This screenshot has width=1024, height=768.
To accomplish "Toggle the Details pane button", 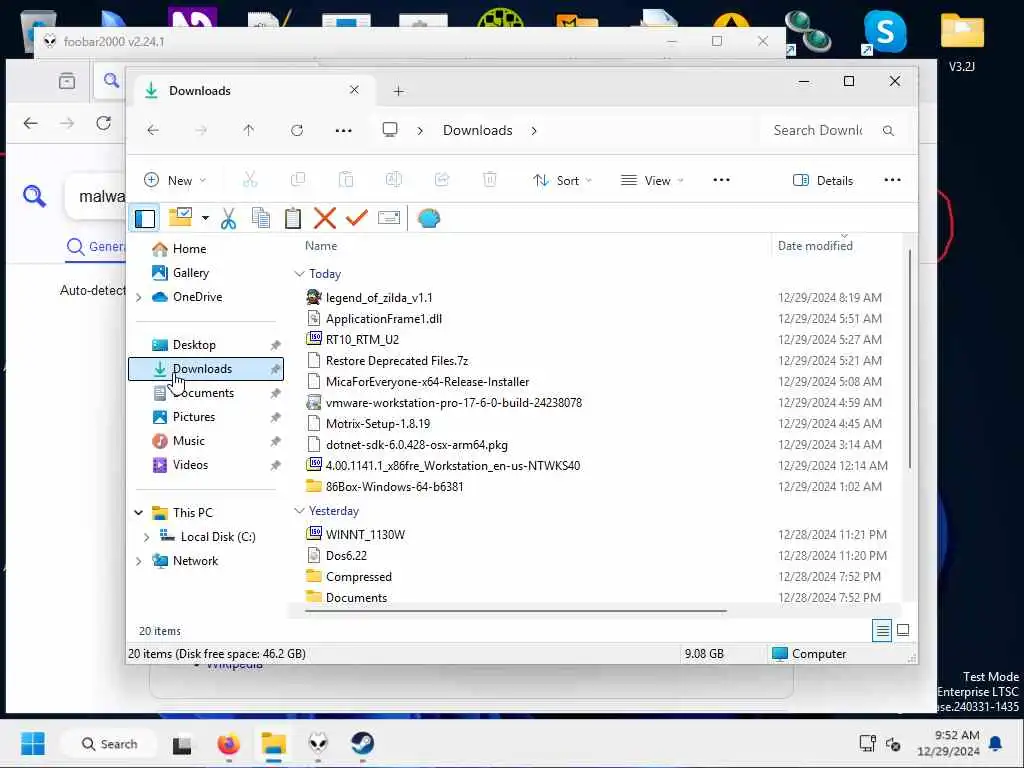I will (823, 180).
